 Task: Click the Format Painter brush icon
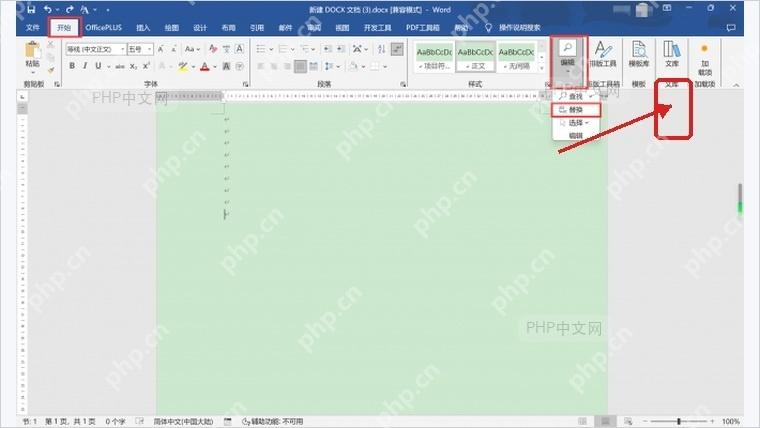click(x=50, y=70)
